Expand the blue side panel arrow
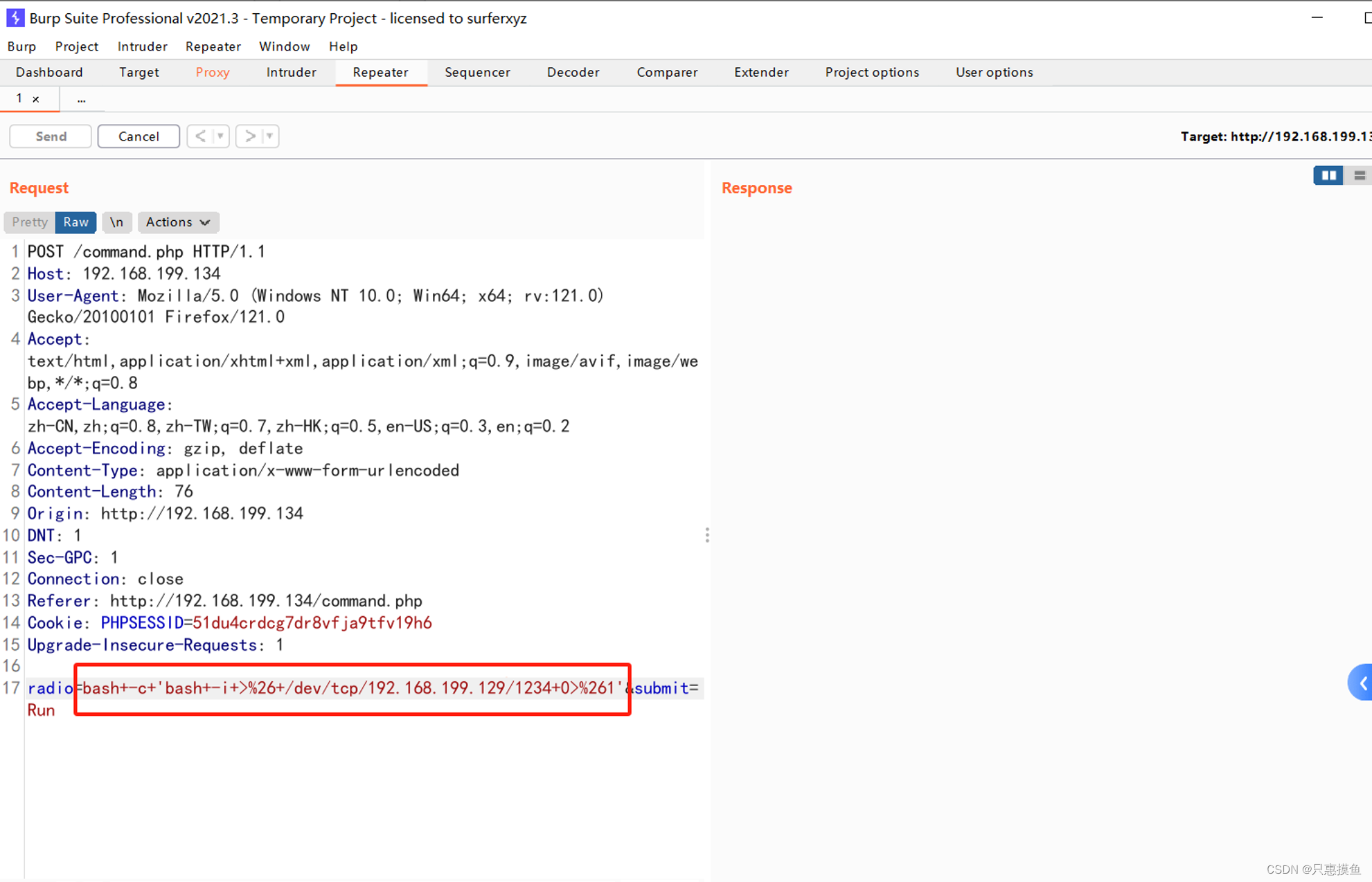1372x882 pixels. pos(1362,683)
